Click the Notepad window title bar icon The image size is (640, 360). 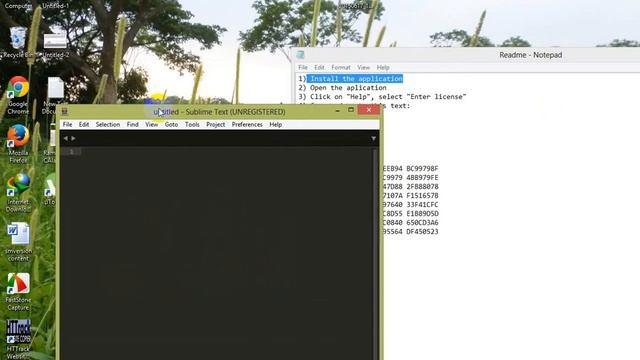click(x=300, y=55)
